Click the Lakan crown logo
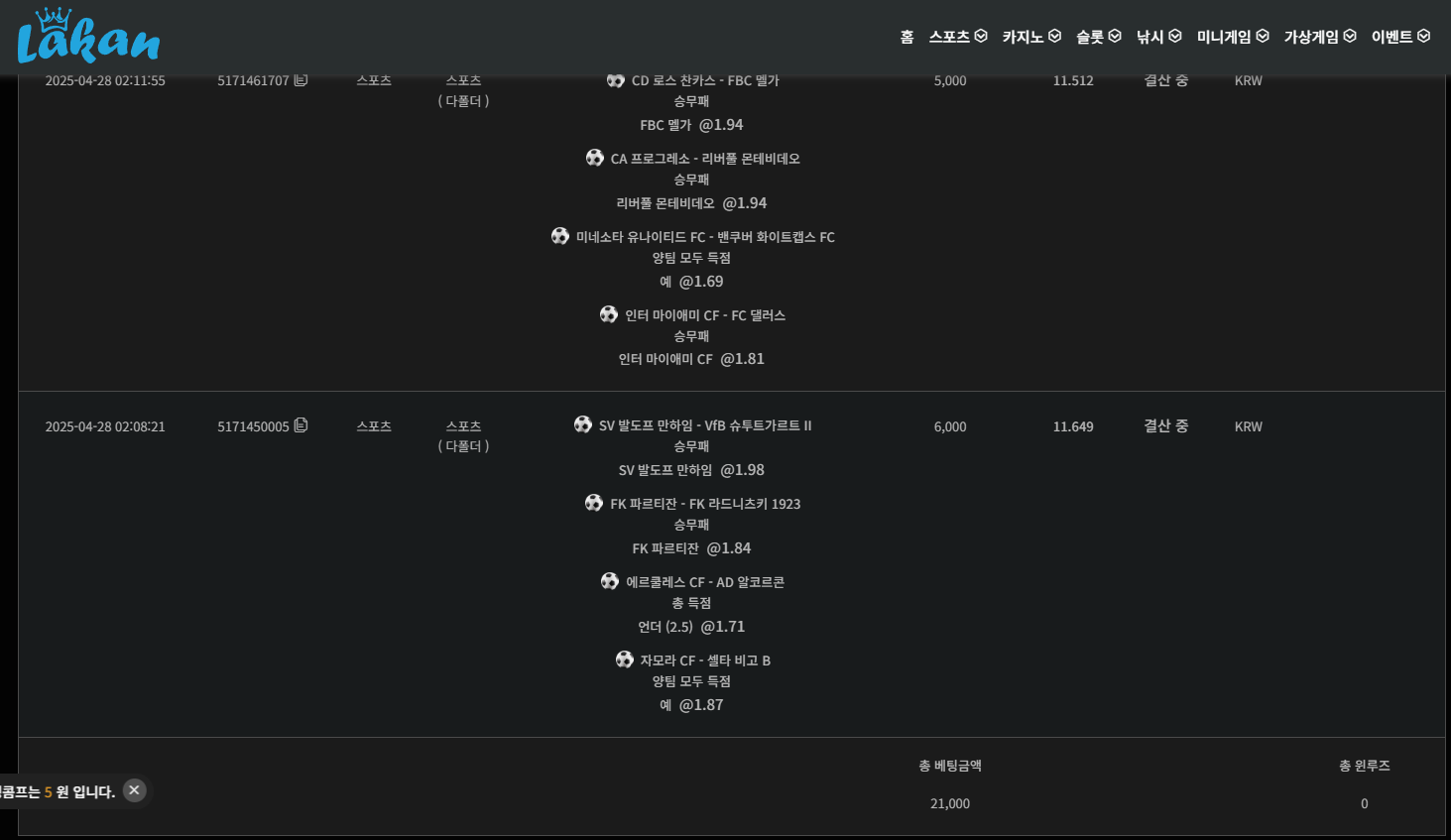1451x840 pixels. tap(88, 37)
